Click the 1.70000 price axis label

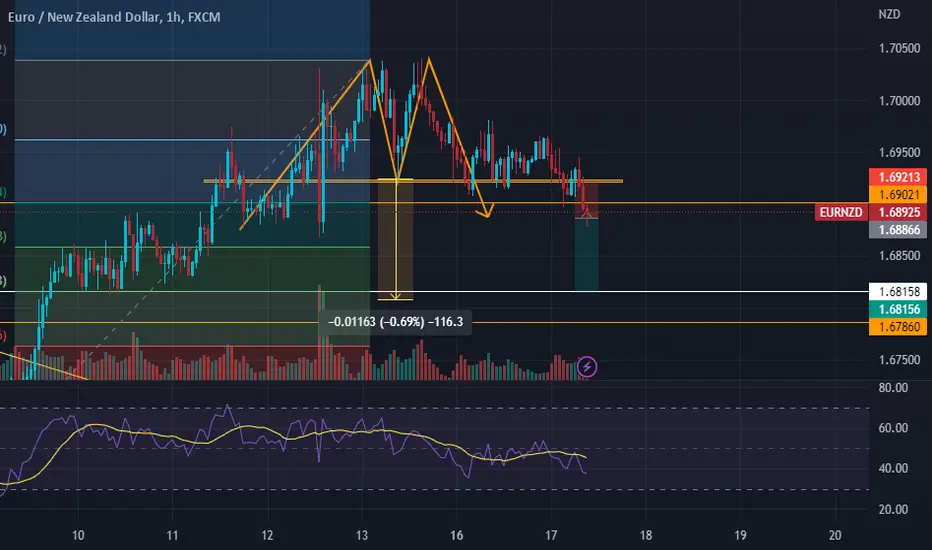pyautogui.click(x=899, y=100)
